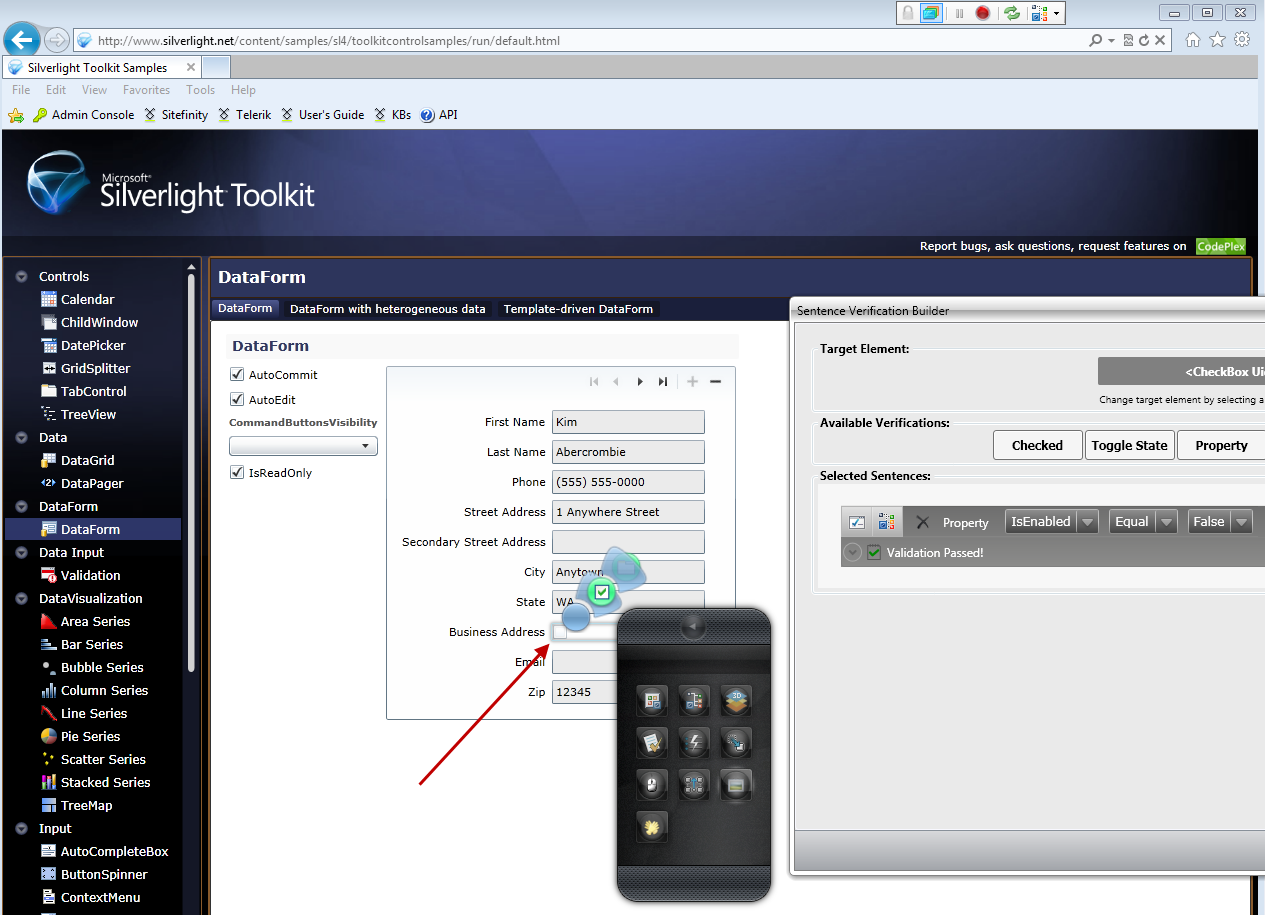
Task: Click the sidebar vertical scrollbar
Action: click(192, 472)
